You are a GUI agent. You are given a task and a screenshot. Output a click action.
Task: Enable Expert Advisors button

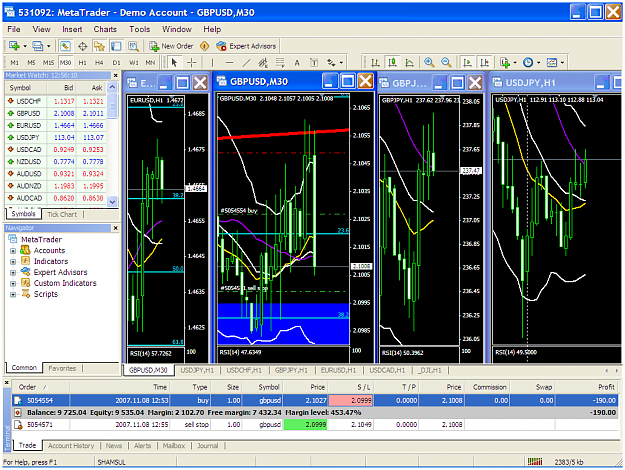[x=246, y=46]
